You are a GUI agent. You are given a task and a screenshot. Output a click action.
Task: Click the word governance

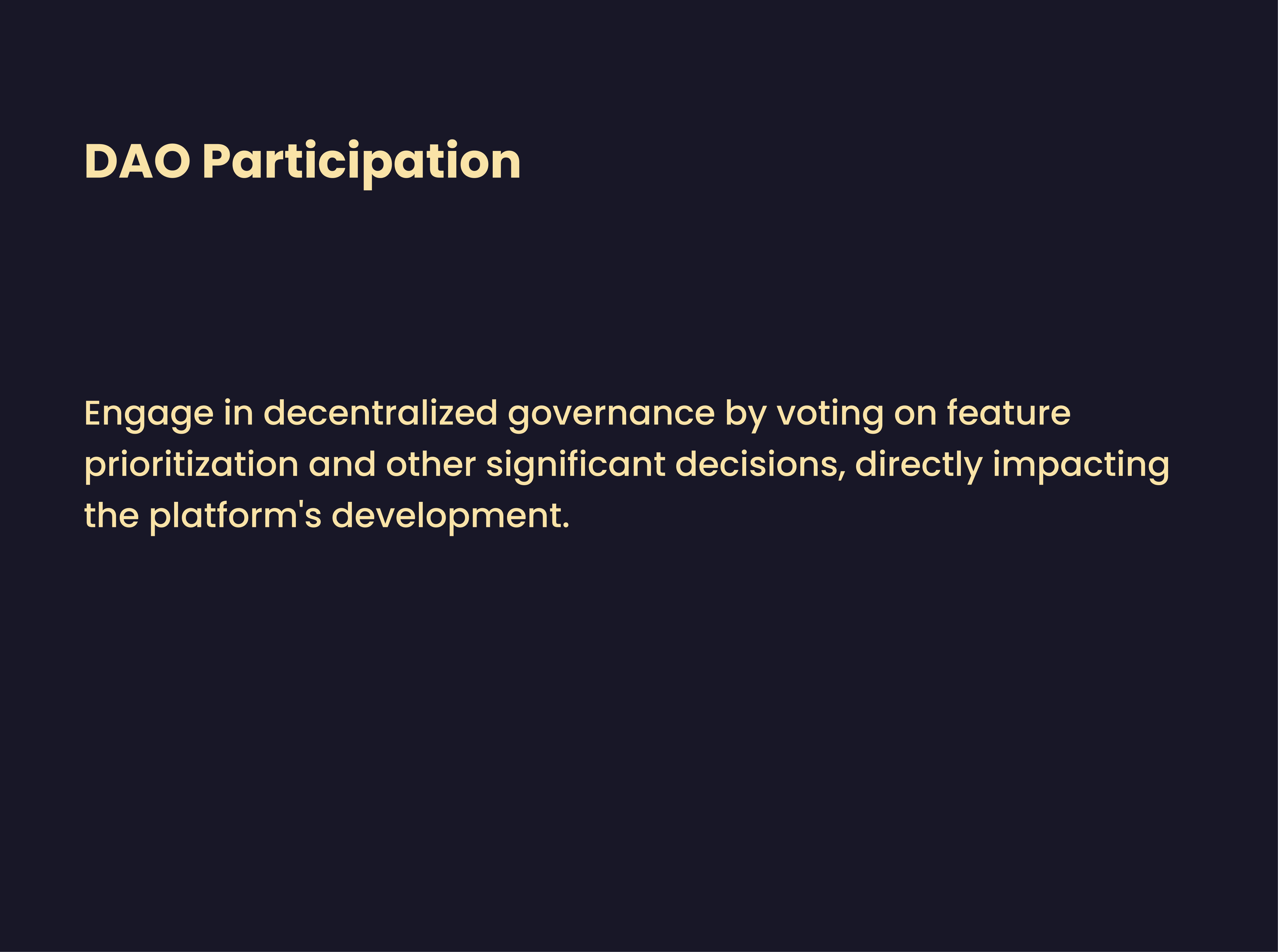pyautogui.click(x=611, y=414)
